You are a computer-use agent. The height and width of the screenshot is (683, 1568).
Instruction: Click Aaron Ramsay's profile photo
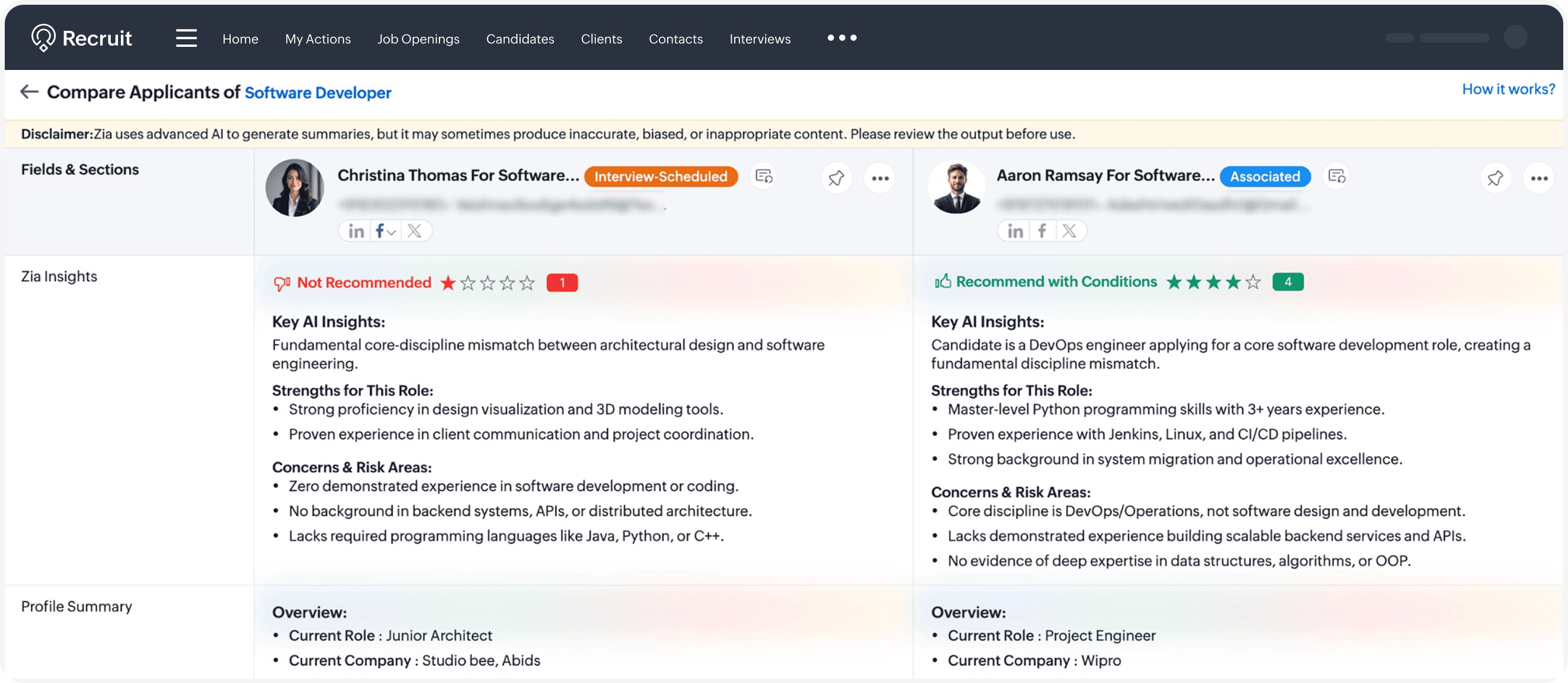click(x=955, y=187)
